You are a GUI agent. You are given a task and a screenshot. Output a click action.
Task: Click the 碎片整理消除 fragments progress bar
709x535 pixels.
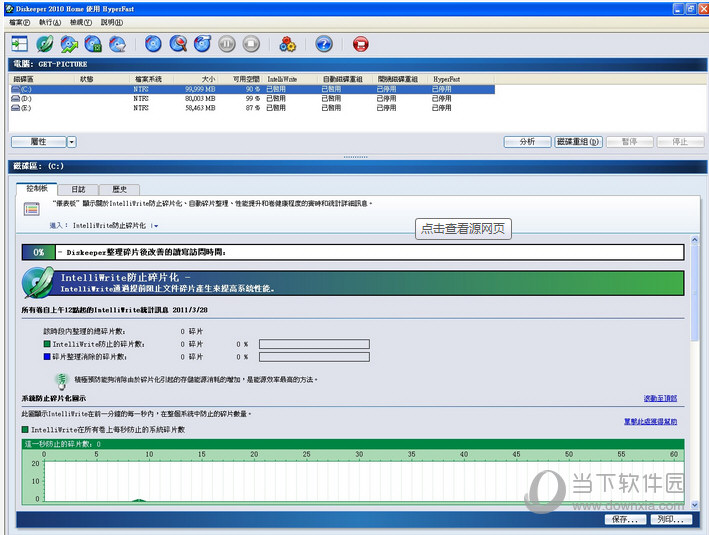tap(314, 357)
